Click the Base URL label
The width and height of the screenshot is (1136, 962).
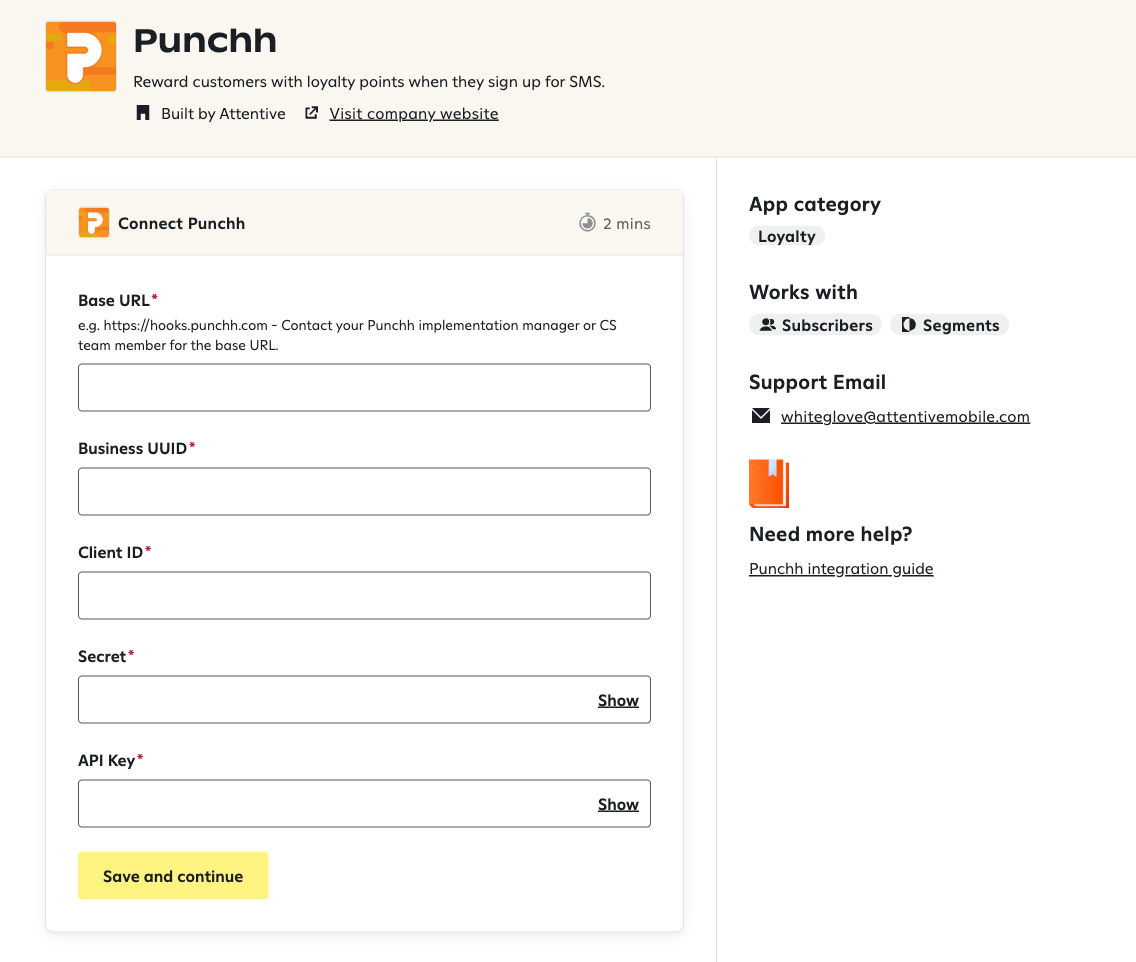tap(114, 301)
